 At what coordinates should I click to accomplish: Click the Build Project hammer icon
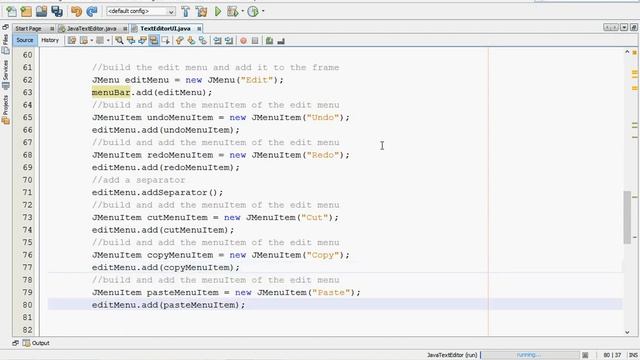(x=186, y=11)
